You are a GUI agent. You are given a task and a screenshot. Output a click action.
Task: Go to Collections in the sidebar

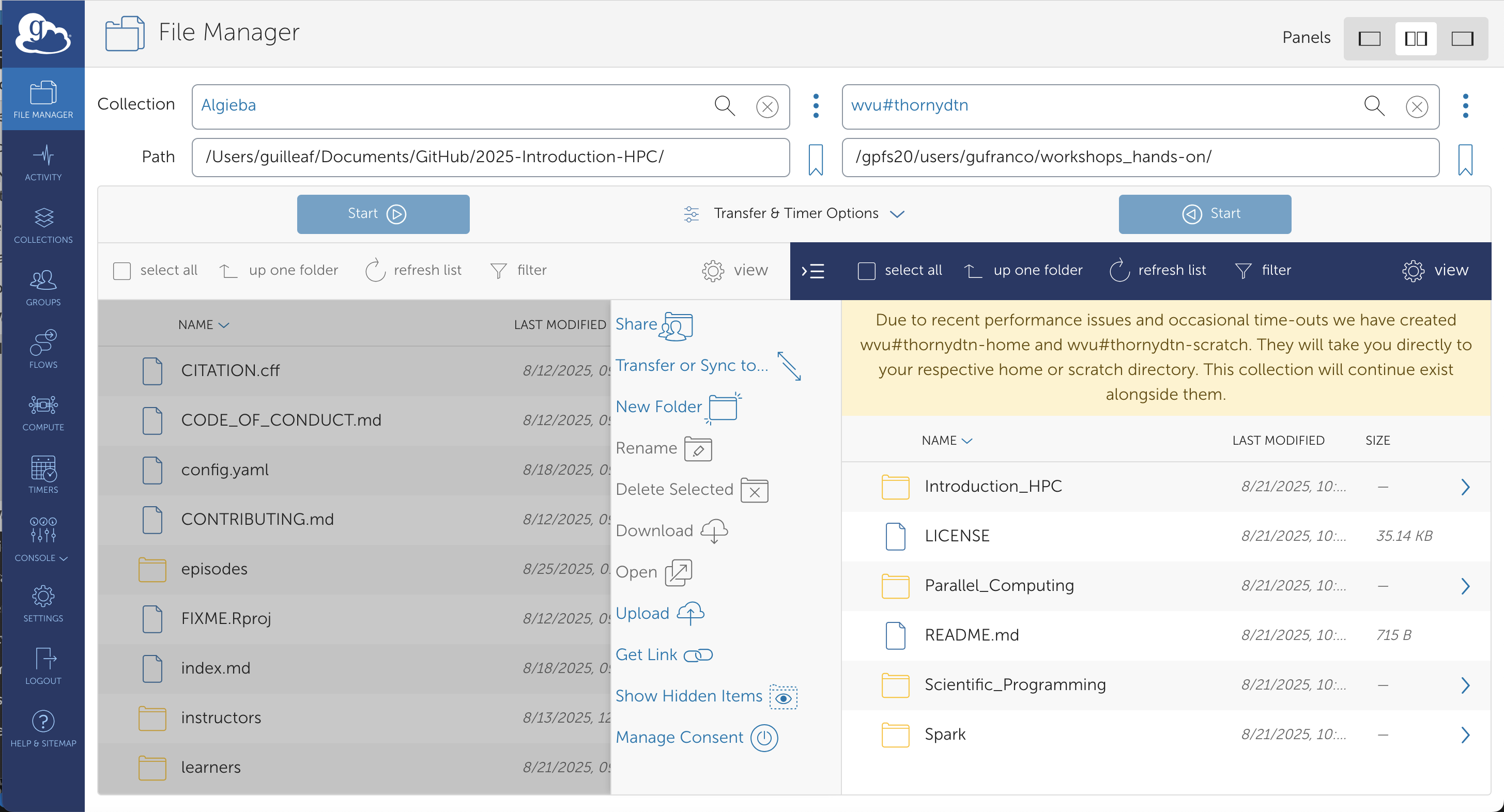coord(43,225)
